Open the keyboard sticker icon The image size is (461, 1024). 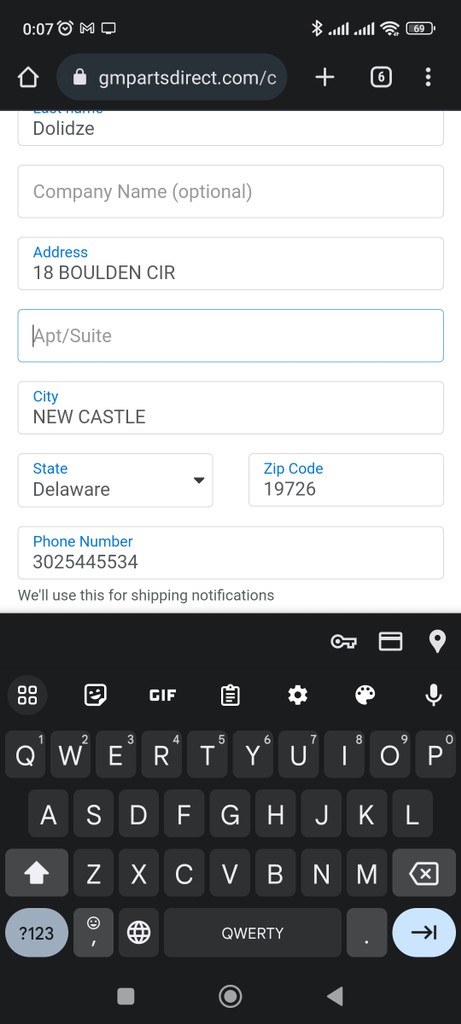pyautogui.click(x=95, y=695)
